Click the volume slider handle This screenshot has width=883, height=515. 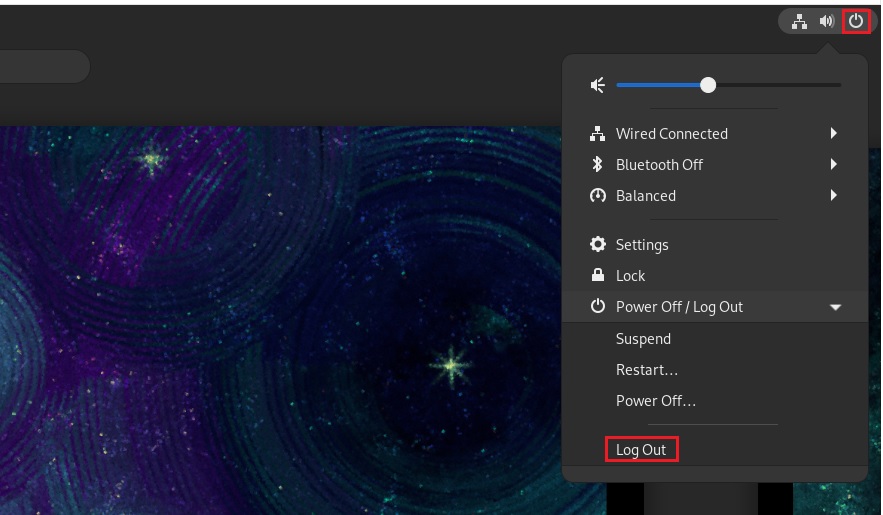pos(708,86)
